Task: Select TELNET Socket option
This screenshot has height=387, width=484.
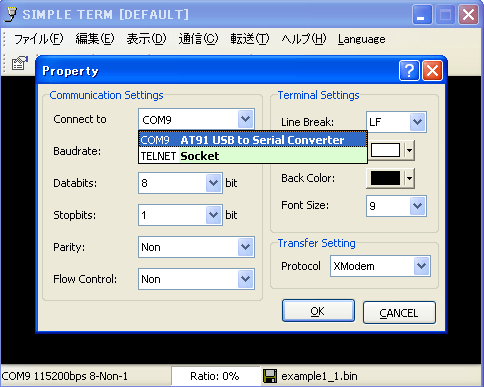Action: point(253,155)
